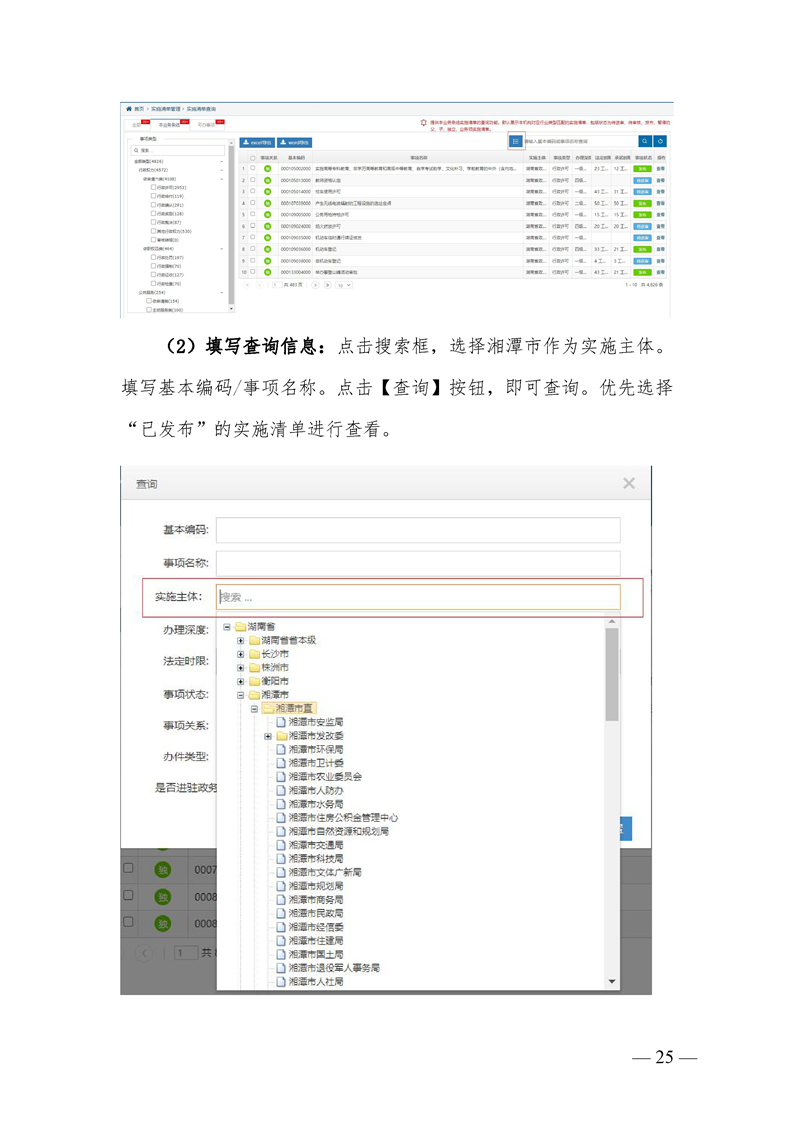Check the first row checkbox behind the dialog

pos(128,868)
